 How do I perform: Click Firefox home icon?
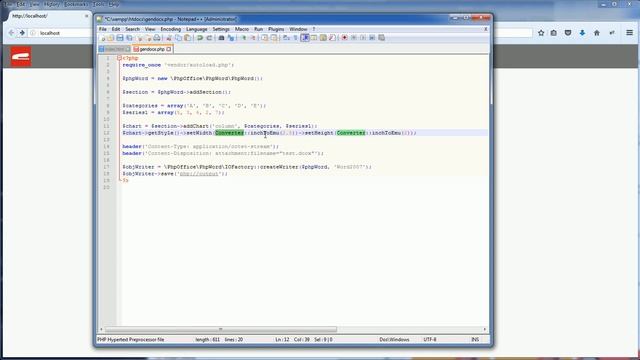tap(597, 33)
